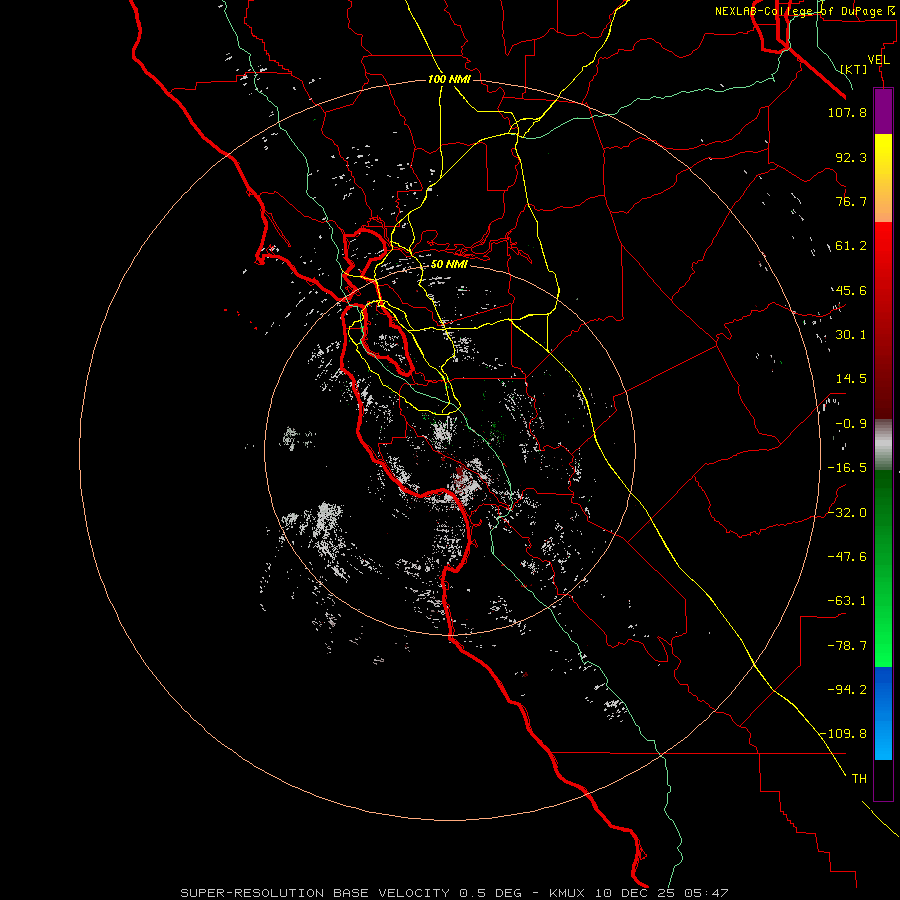
Task: Click the 45.6 velocity scale value
Action: [851, 290]
